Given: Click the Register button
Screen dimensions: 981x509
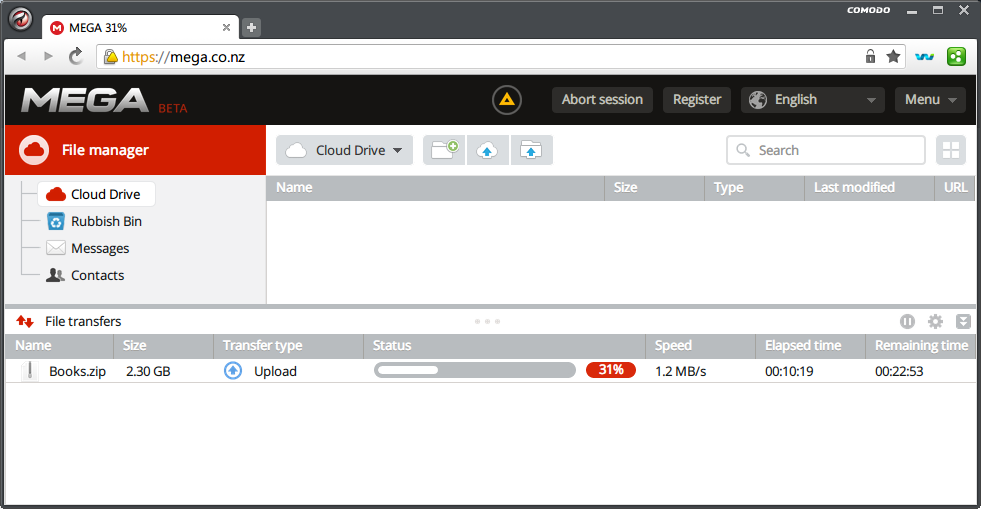Looking at the screenshot, I should (x=697, y=100).
